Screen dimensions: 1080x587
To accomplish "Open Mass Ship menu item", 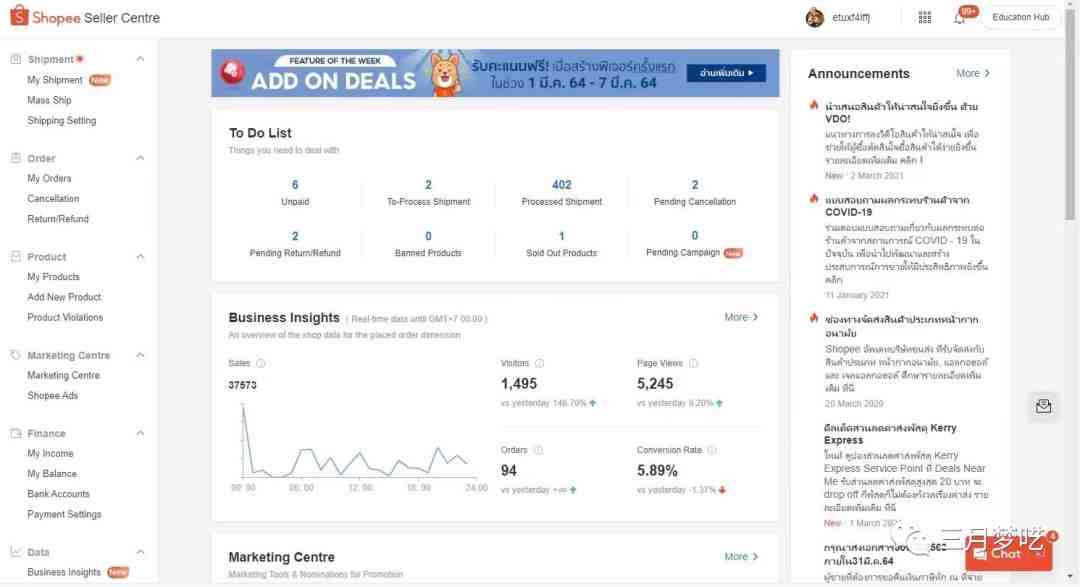I will coord(49,100).
